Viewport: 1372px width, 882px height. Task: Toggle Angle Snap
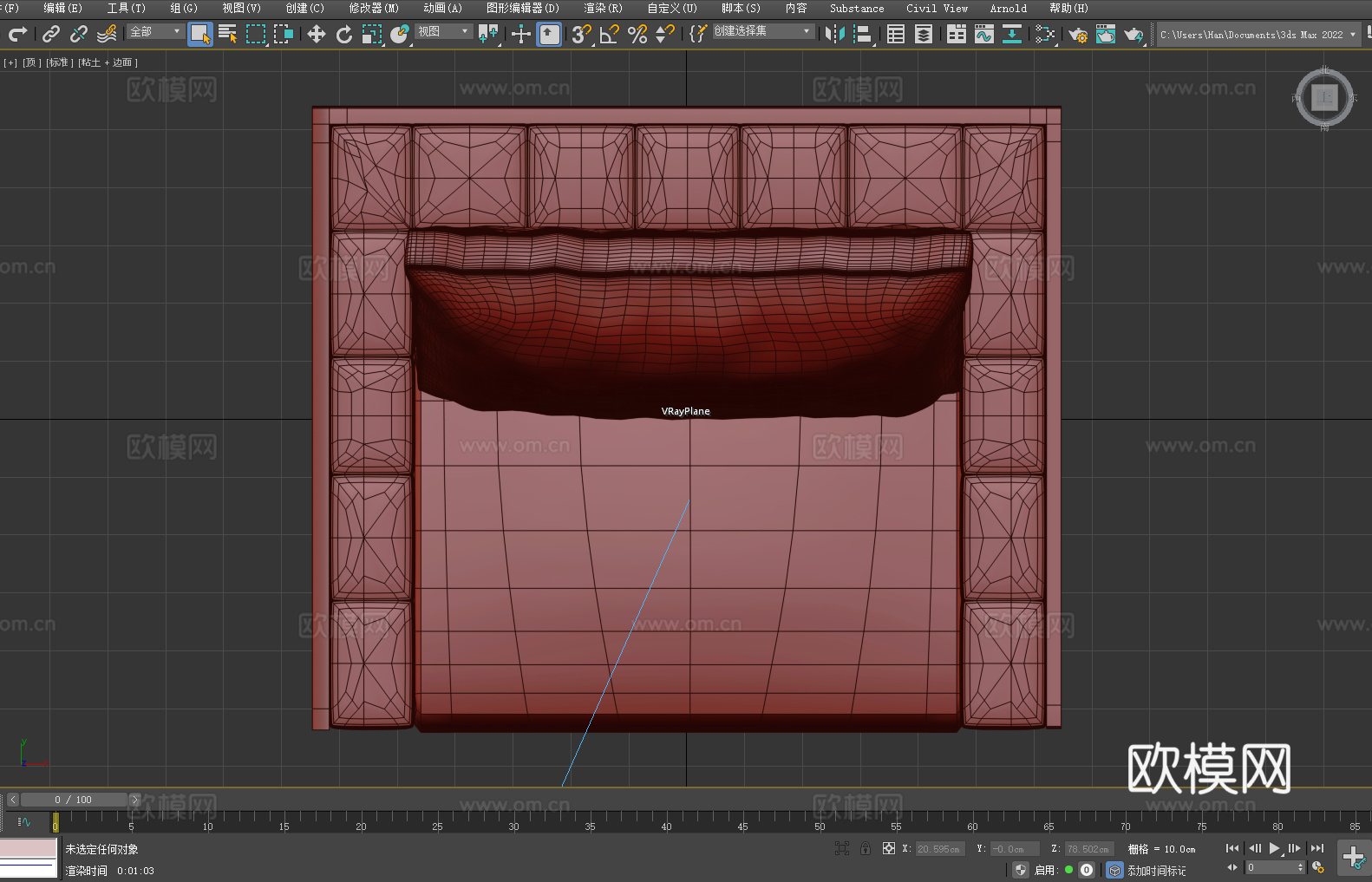(x=610, y=34)
